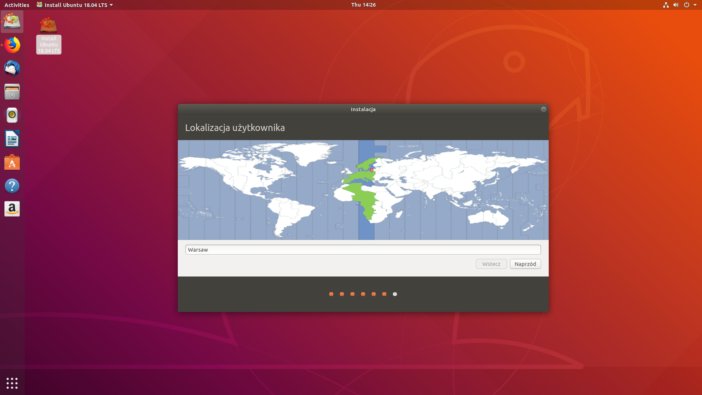Viewport: 702px width, 395px height.
Task: Open Ubuntu Software store icon
Action: 12,163
